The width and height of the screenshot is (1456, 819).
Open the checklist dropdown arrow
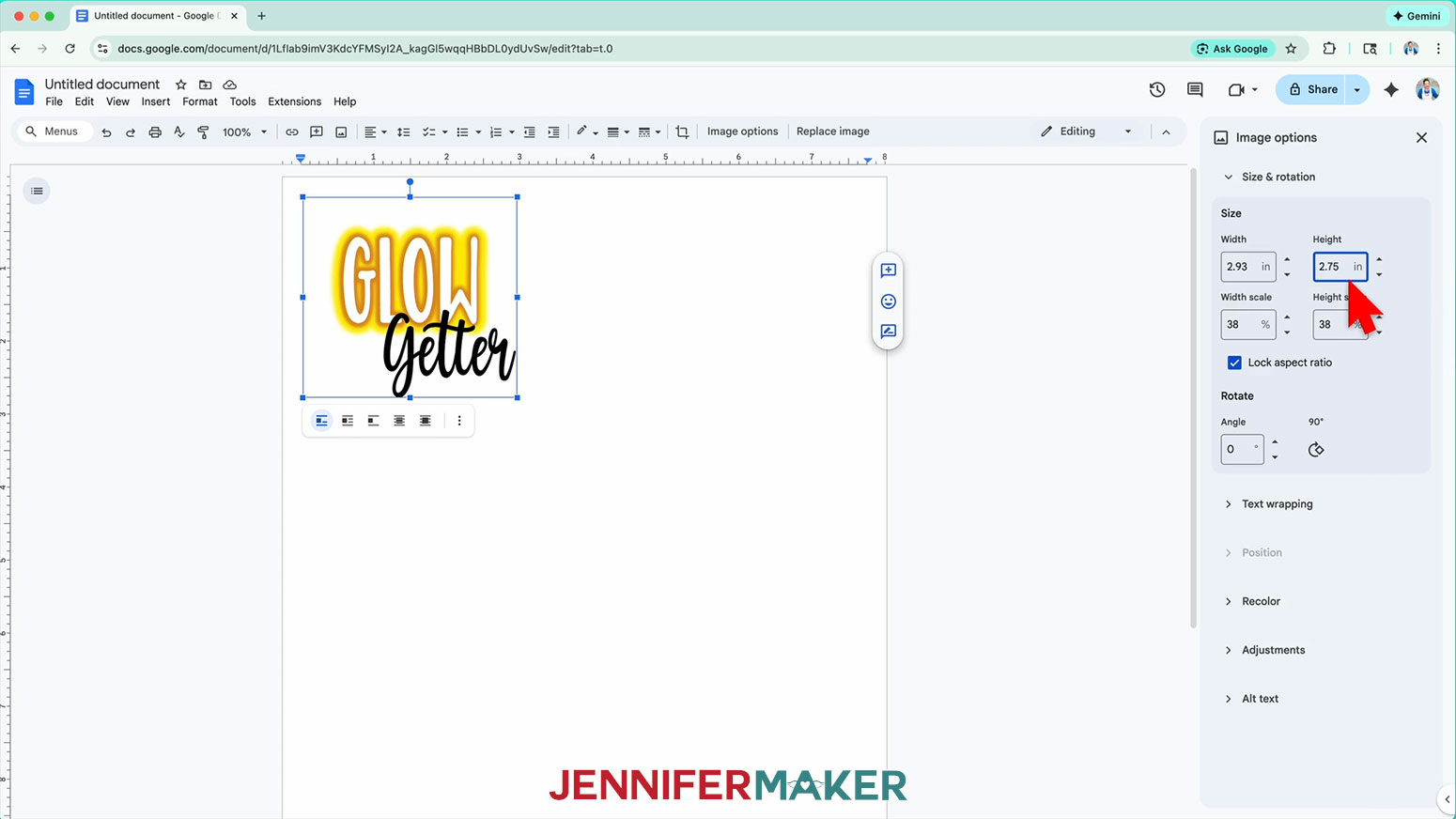click(444, 132)
